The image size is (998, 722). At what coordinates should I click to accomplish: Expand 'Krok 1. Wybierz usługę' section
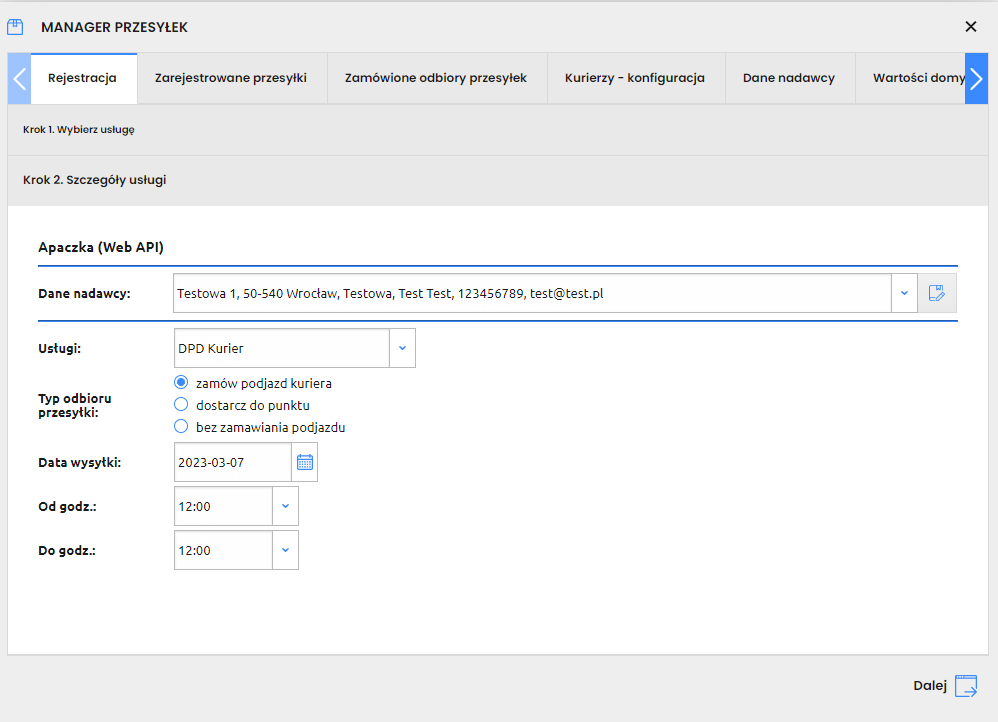79,130
